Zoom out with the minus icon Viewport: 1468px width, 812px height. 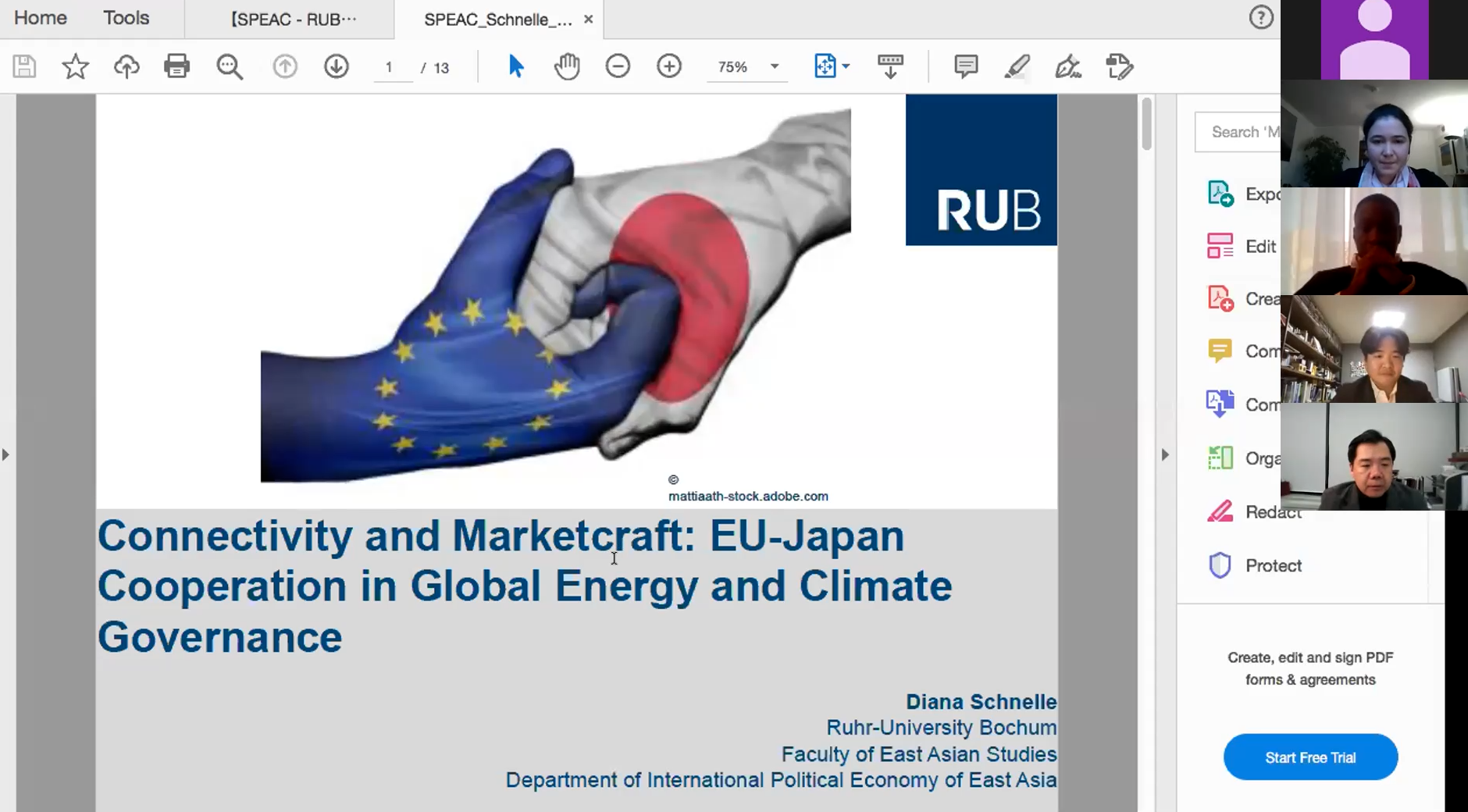[618, 66]
